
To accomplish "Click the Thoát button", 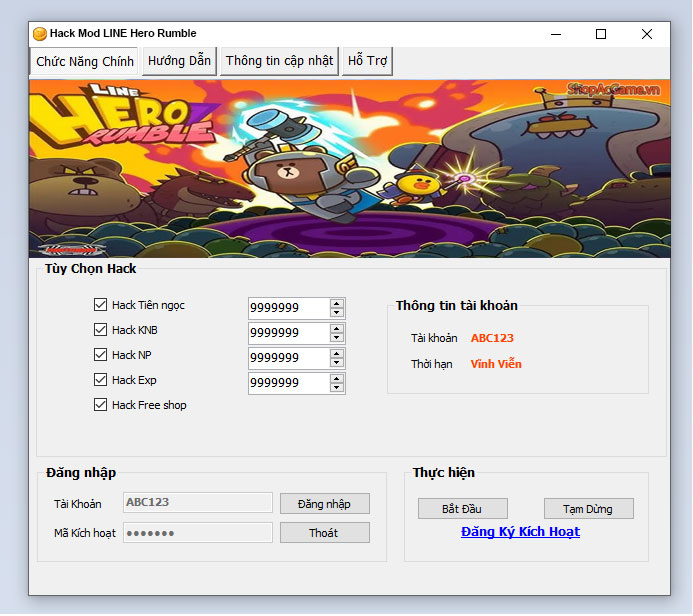I will click(325, 533).
